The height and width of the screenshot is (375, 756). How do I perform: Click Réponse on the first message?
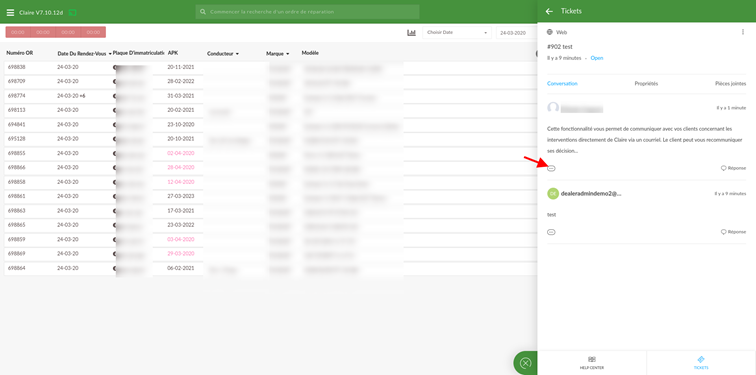coord(733,168)
